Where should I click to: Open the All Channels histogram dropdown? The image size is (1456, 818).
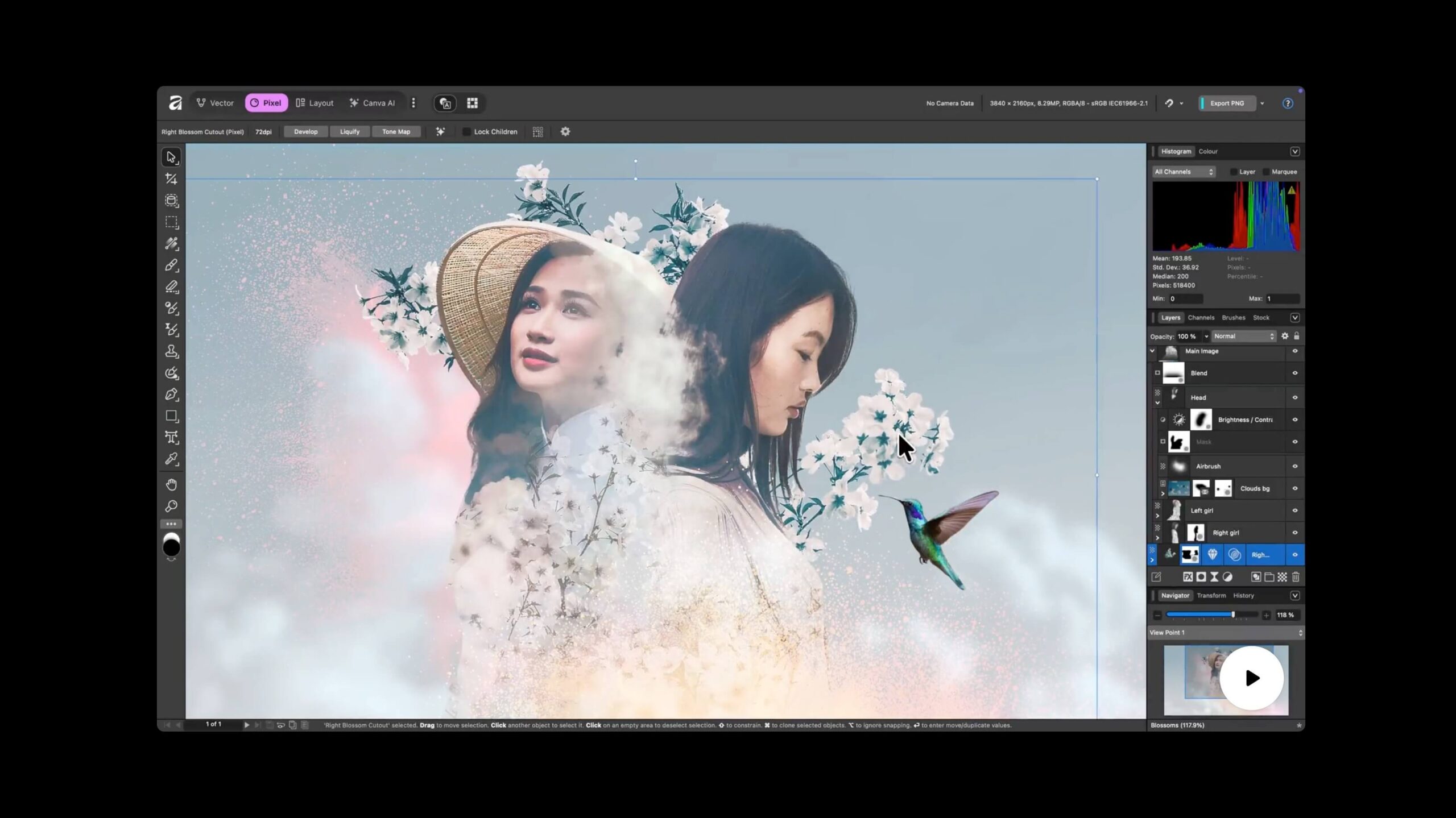coord(1183,171)
